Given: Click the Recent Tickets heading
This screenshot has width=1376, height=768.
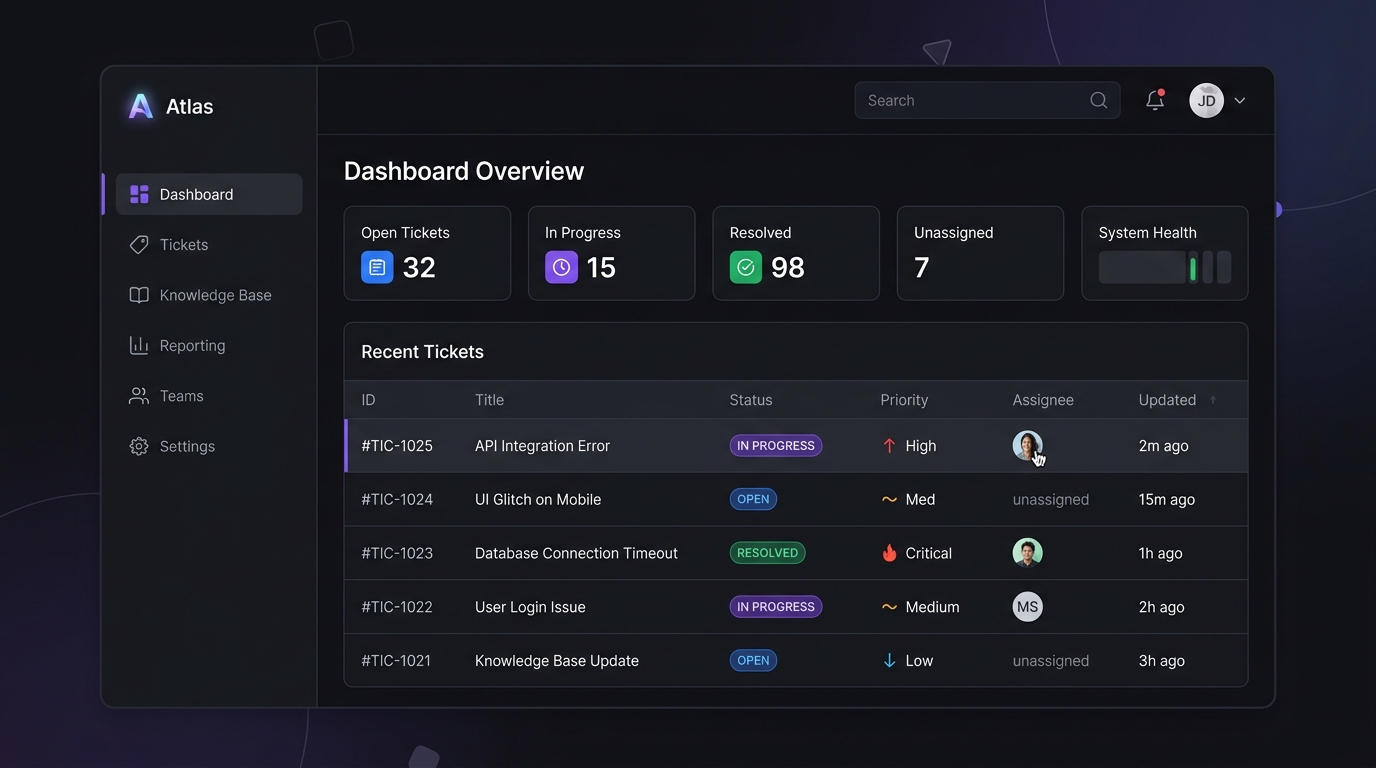Looking at the screenshot, I should pyautogui.click(x=422, y=352).
